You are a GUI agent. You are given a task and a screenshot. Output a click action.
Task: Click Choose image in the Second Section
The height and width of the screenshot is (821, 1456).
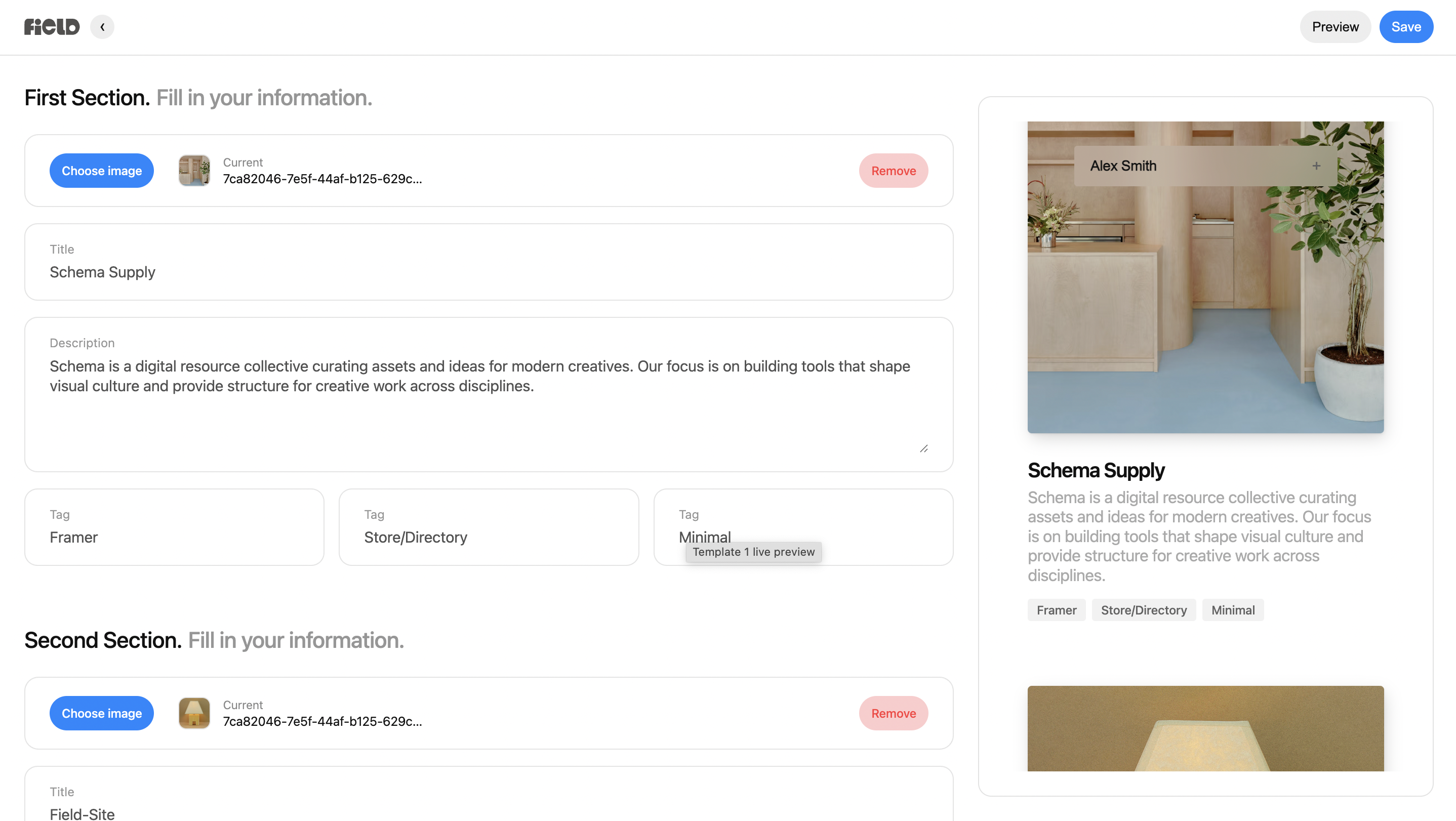coord(102,713)
